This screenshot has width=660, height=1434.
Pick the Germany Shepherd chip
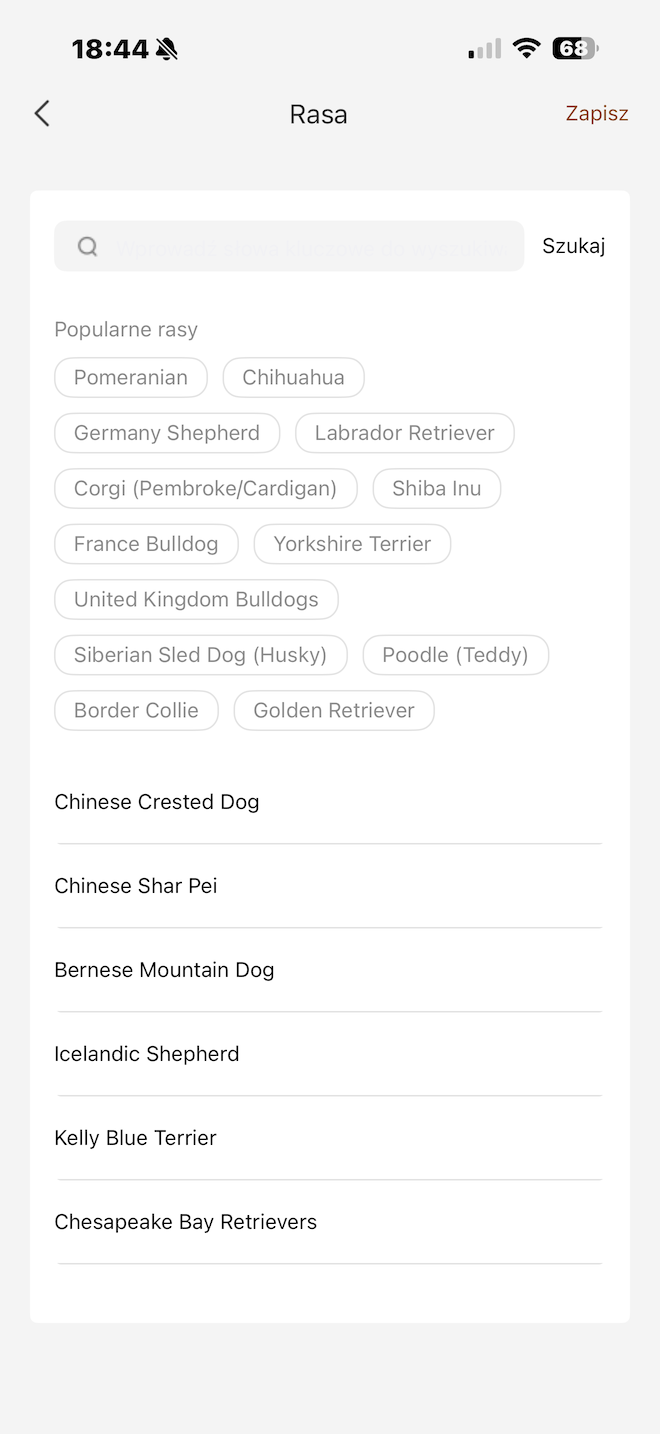point(167,433)
